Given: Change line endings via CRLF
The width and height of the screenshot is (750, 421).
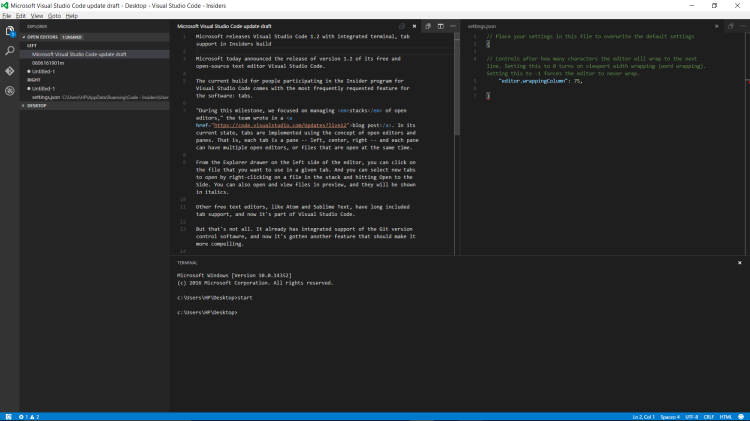Looking at the screenshot, I should 708,417.
